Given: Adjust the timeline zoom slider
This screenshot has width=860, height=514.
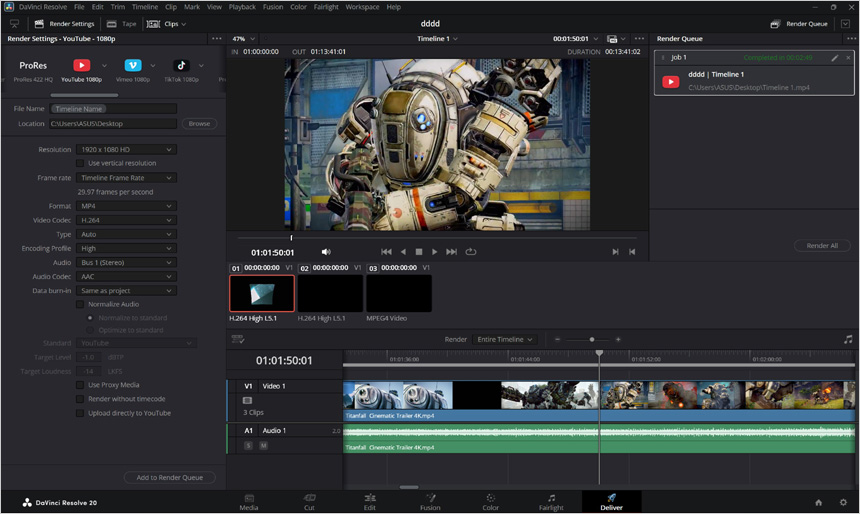Looking at the screenshot, I should 591,339.
